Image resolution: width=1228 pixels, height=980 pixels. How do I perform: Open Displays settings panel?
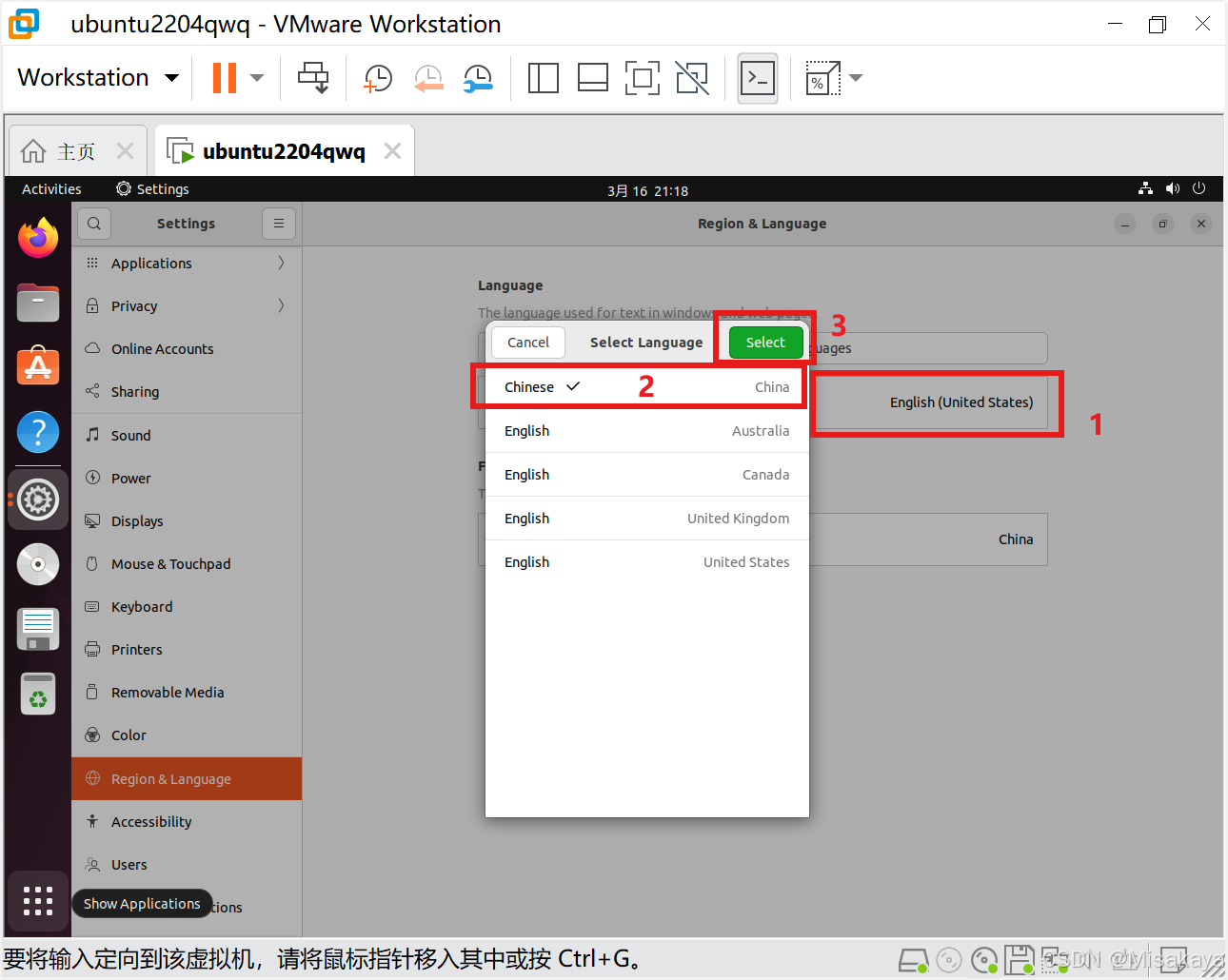[x=187, y=521]
